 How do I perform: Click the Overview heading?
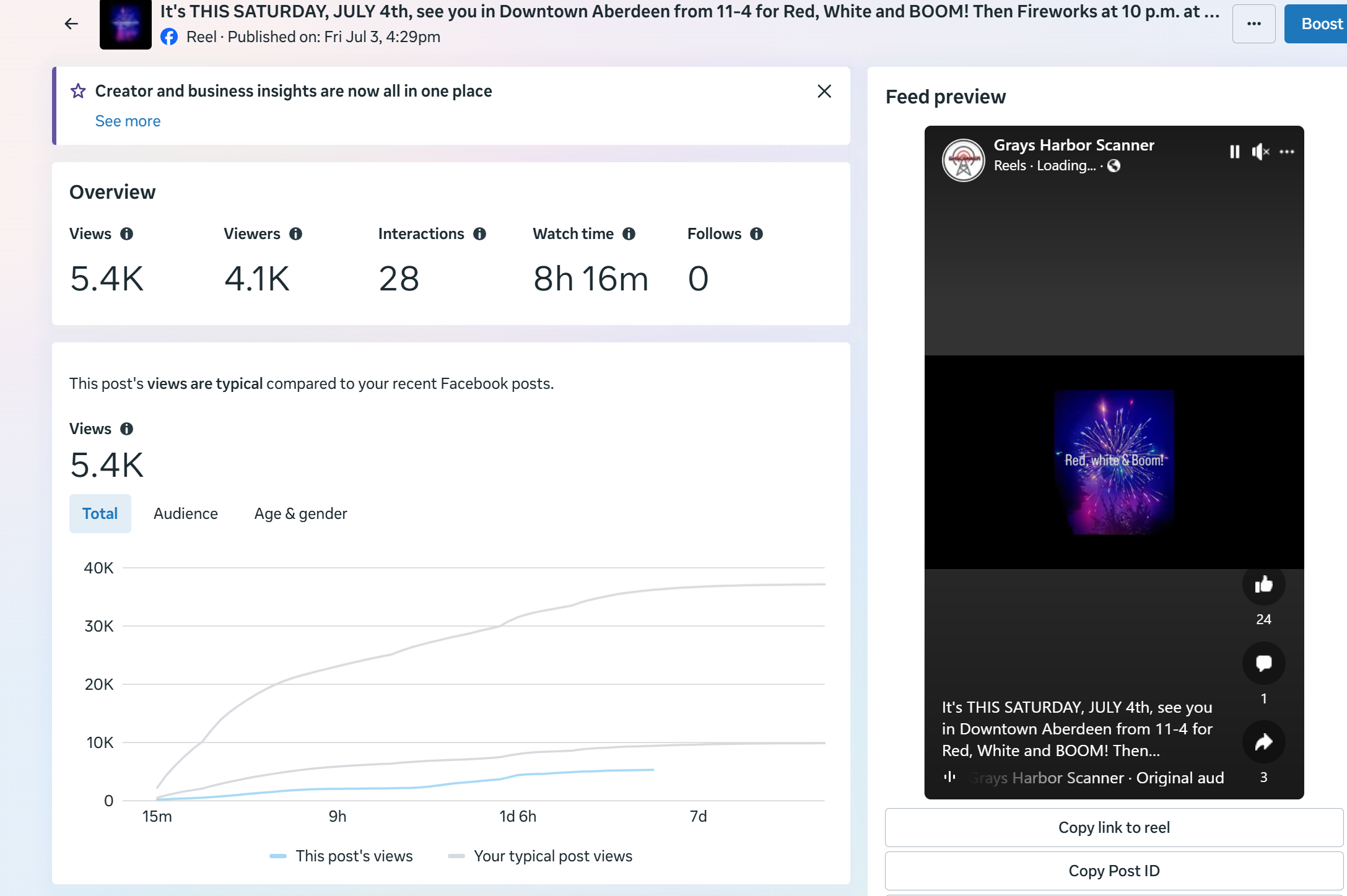[x=112, y=192]
